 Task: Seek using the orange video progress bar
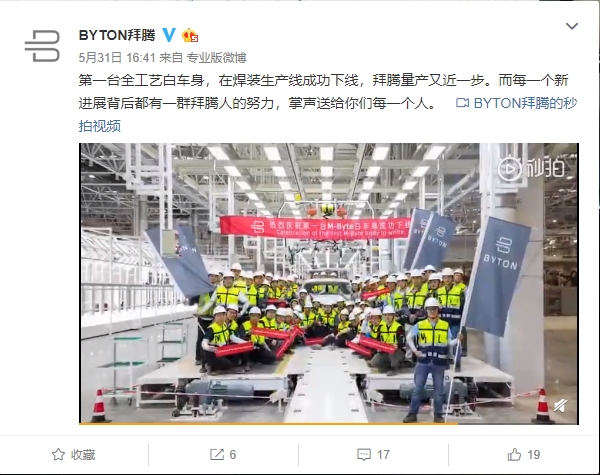pyautogui.click(x=329, y=423)
